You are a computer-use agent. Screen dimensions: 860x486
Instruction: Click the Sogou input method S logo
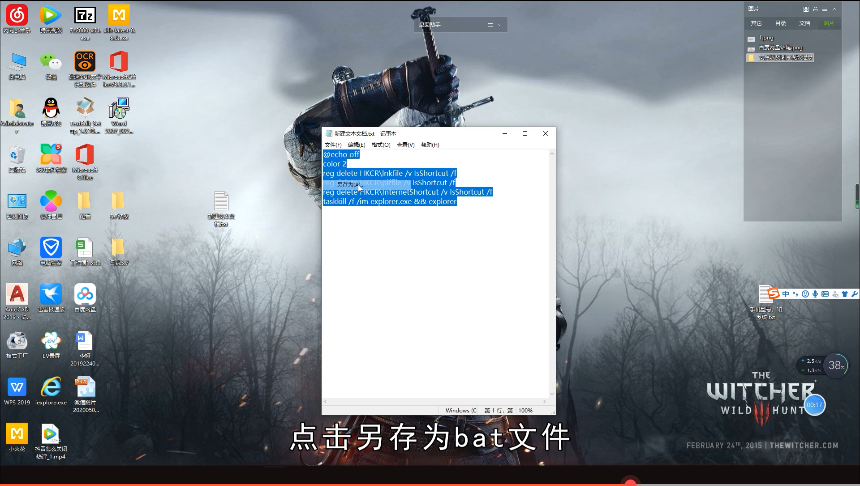pos(774,293)
